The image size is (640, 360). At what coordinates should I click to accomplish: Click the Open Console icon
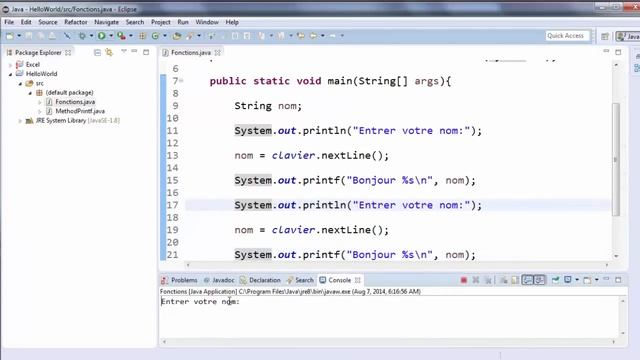coord(587,280)
